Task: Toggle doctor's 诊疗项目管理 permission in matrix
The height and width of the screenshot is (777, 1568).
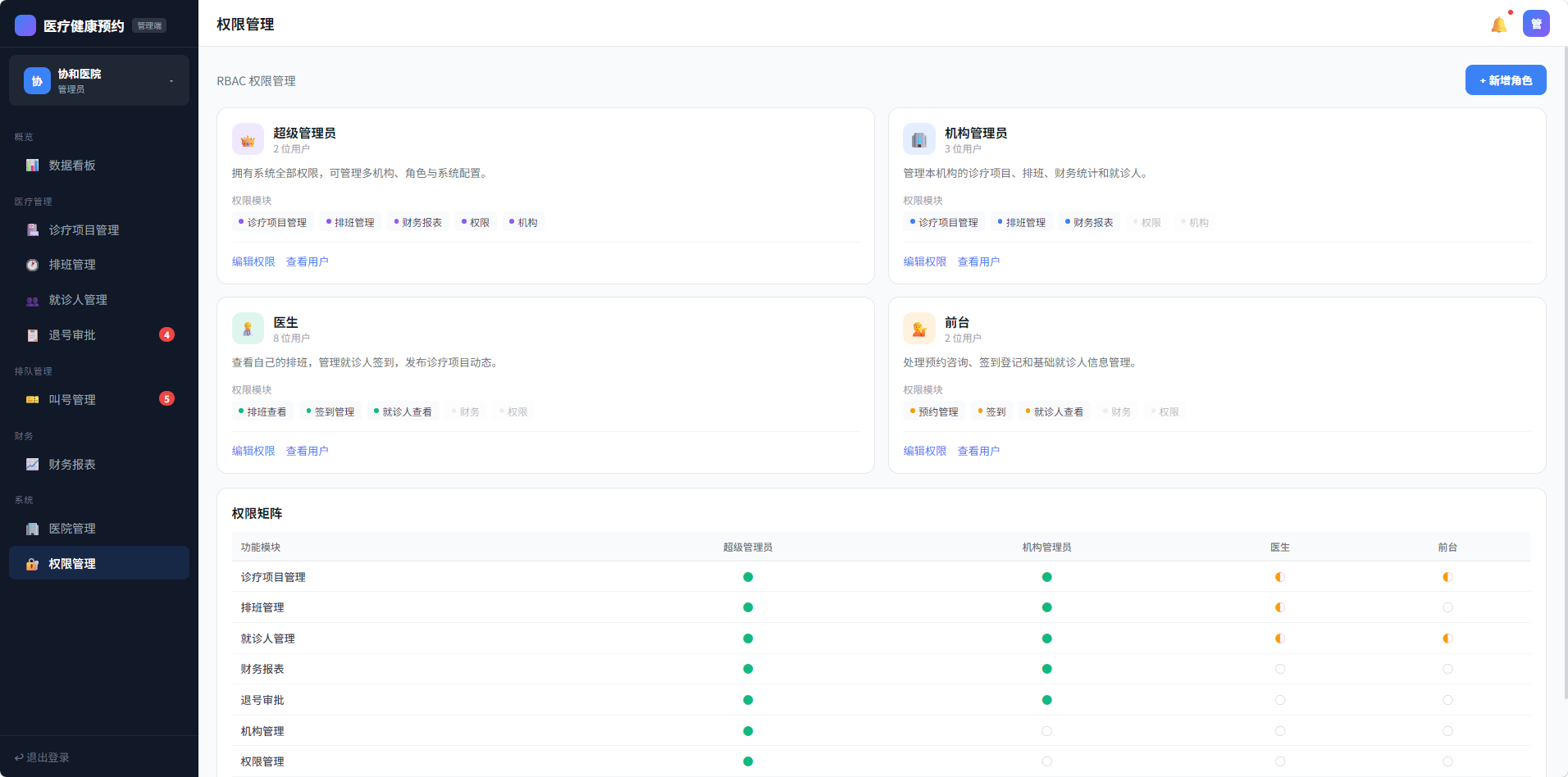Action: (1279, 577)
